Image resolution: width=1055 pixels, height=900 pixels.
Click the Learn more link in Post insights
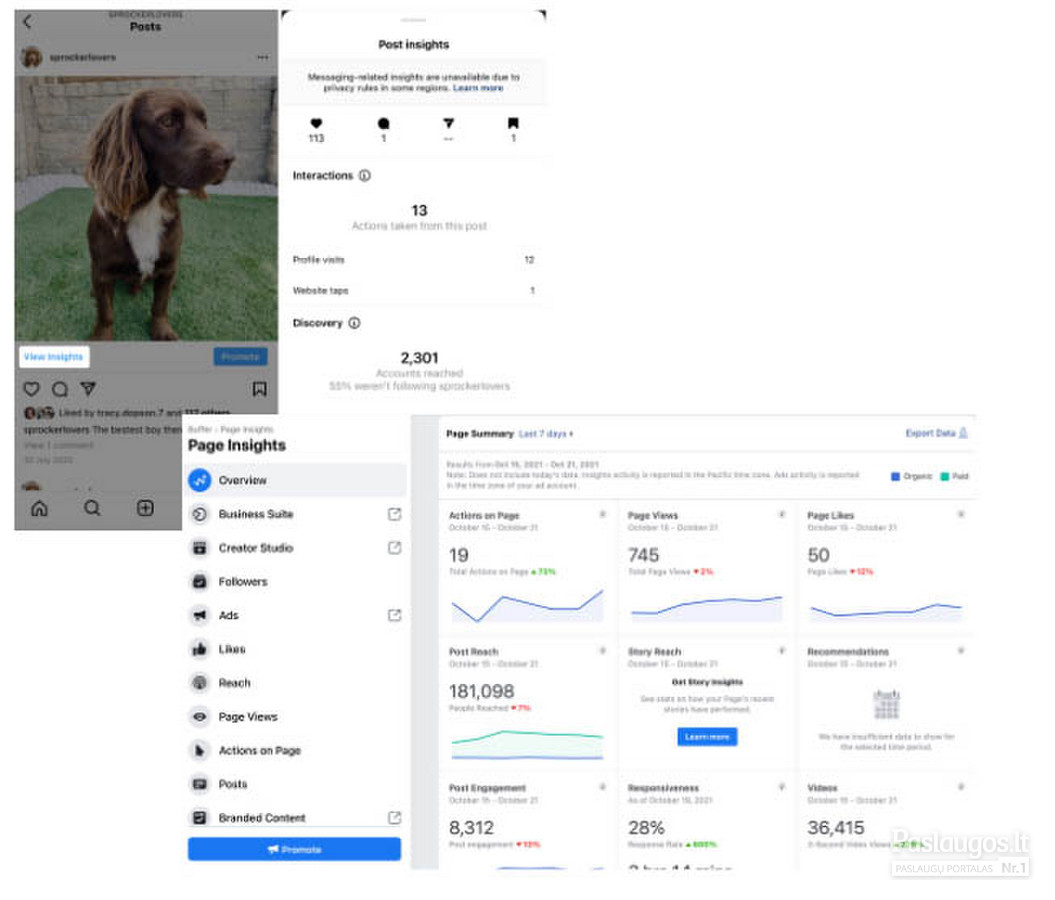pyautogui.click(x=478, y=88)
